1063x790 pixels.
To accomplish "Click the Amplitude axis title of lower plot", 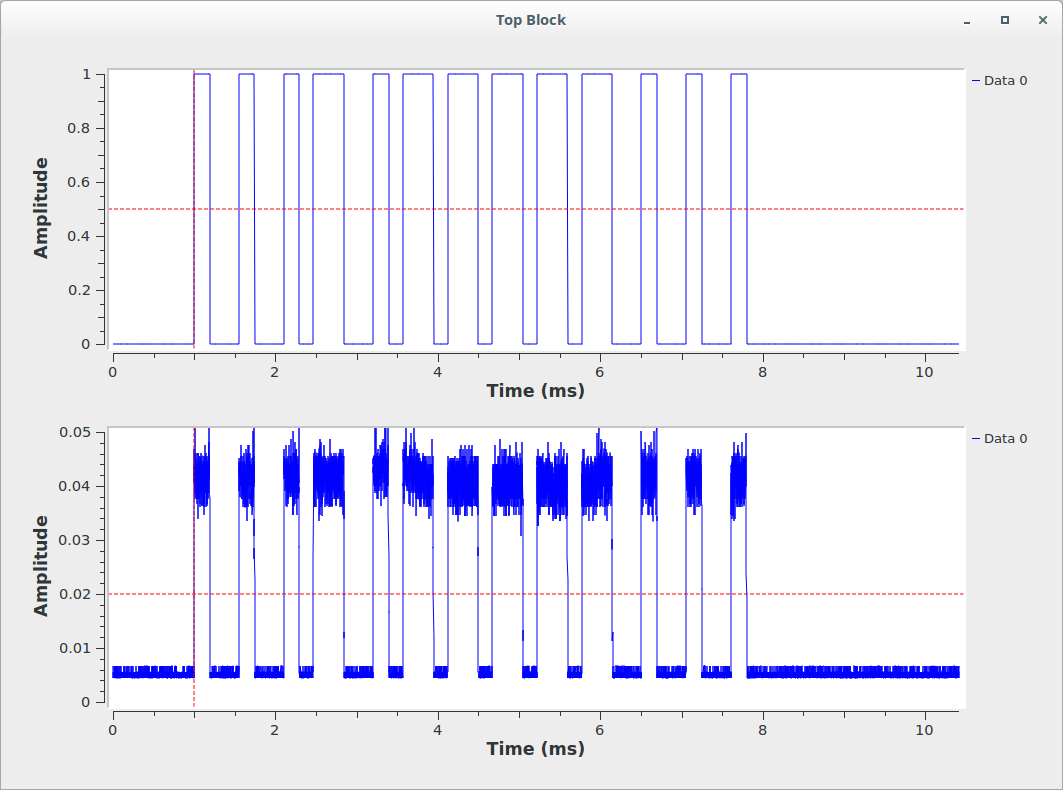I will [x=41, y=566].
